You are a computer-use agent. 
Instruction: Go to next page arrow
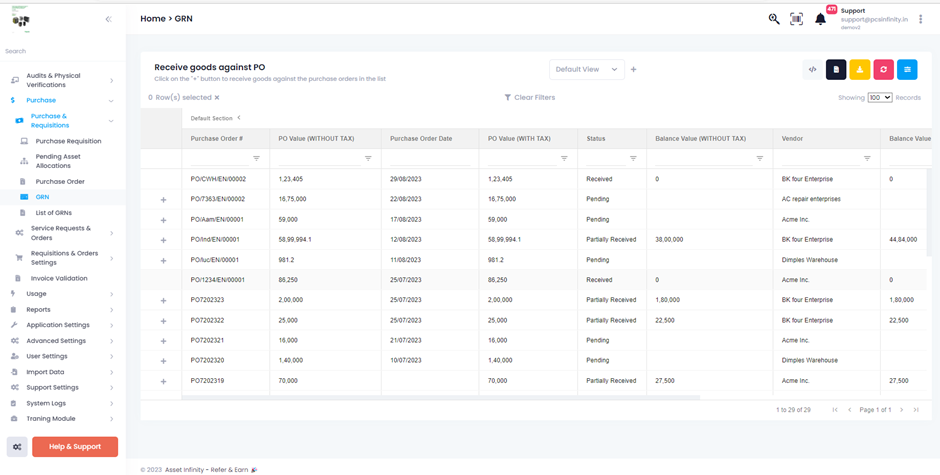pos(901,410)
